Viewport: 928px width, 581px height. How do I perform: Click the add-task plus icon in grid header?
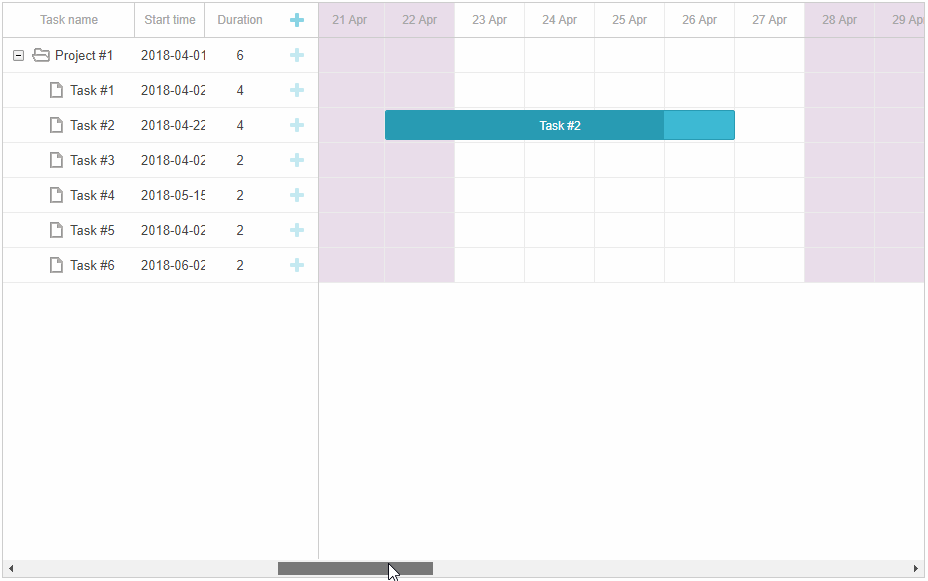[x=297, y=20]
